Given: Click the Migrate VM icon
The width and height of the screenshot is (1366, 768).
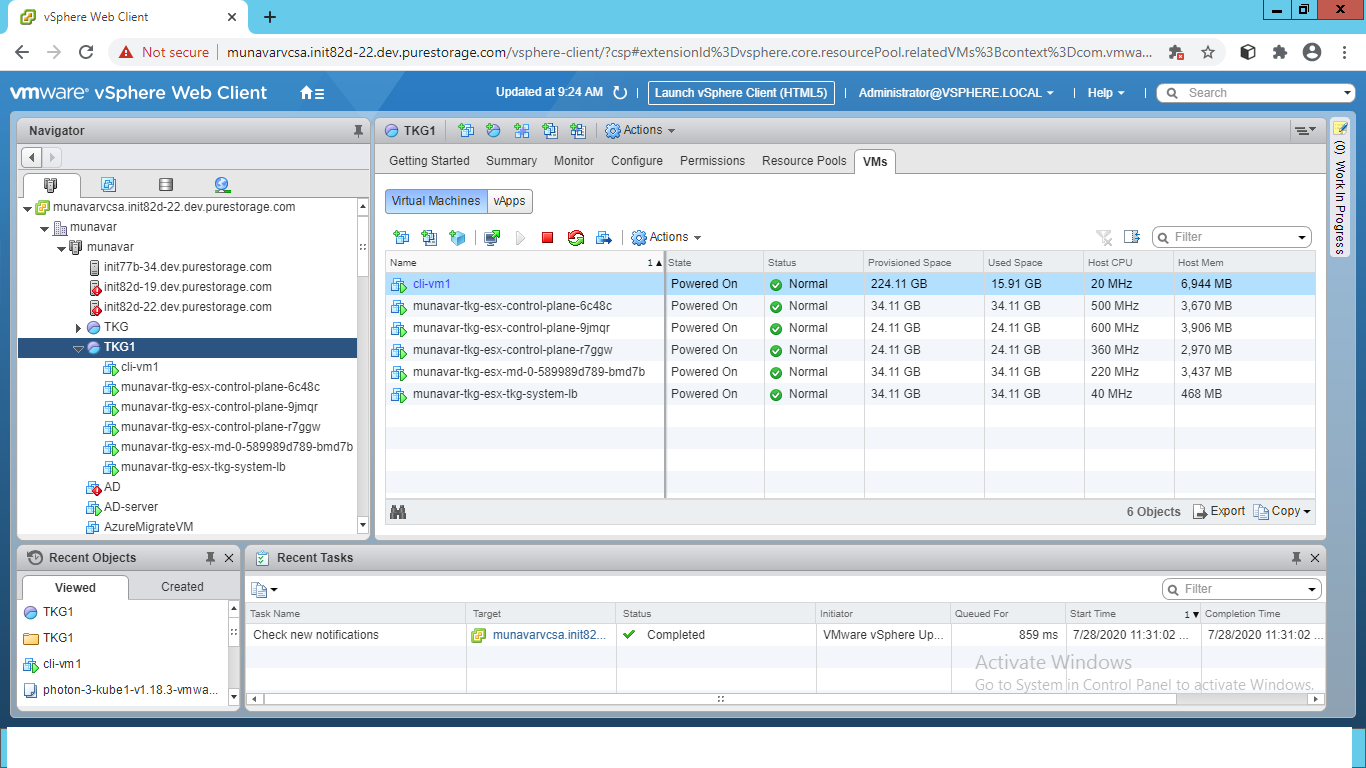Looking at the screenshot, I should pyautogui.click(x=603, y=238).
